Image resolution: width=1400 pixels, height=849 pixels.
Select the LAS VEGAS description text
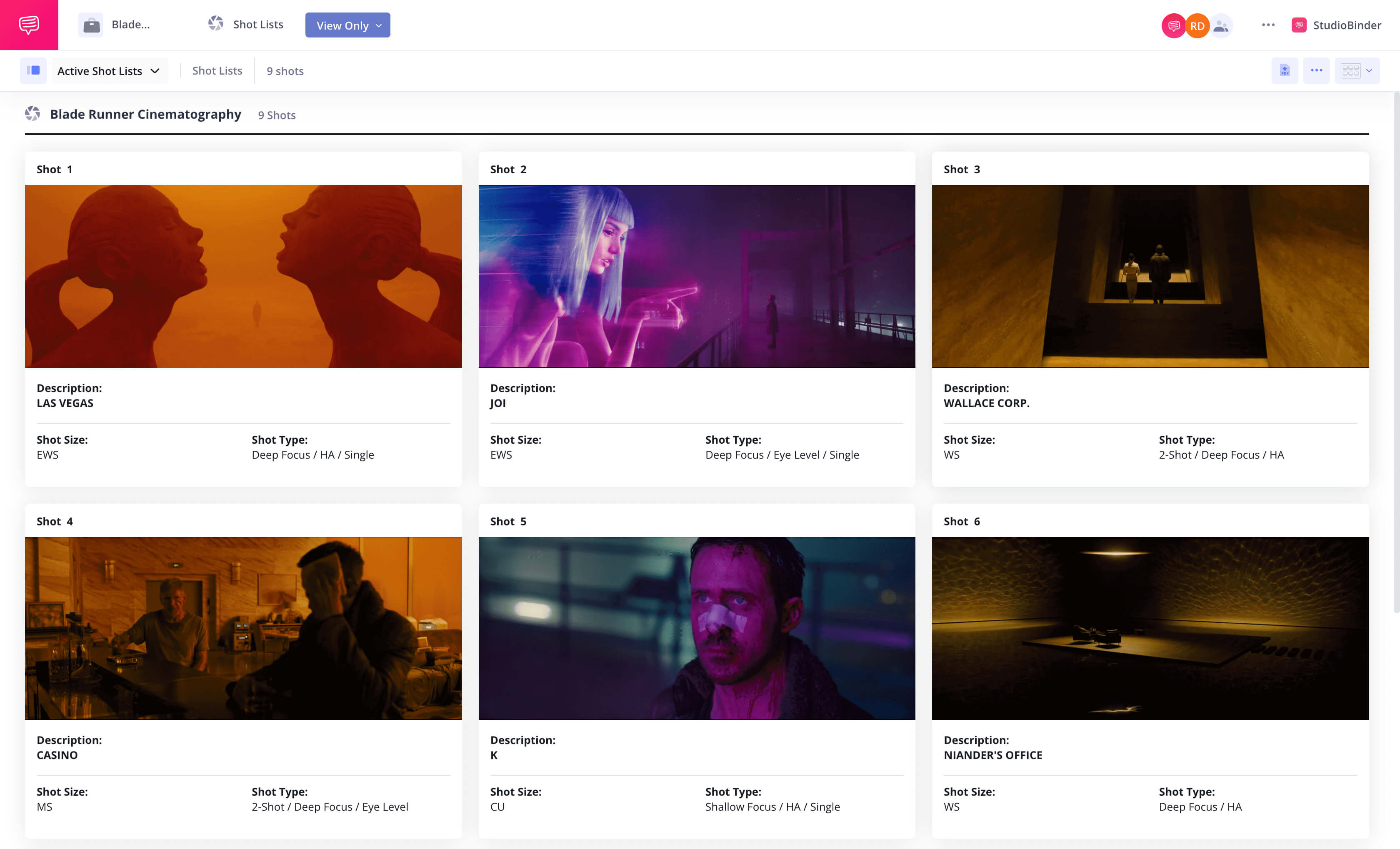(x=65, y=403)
